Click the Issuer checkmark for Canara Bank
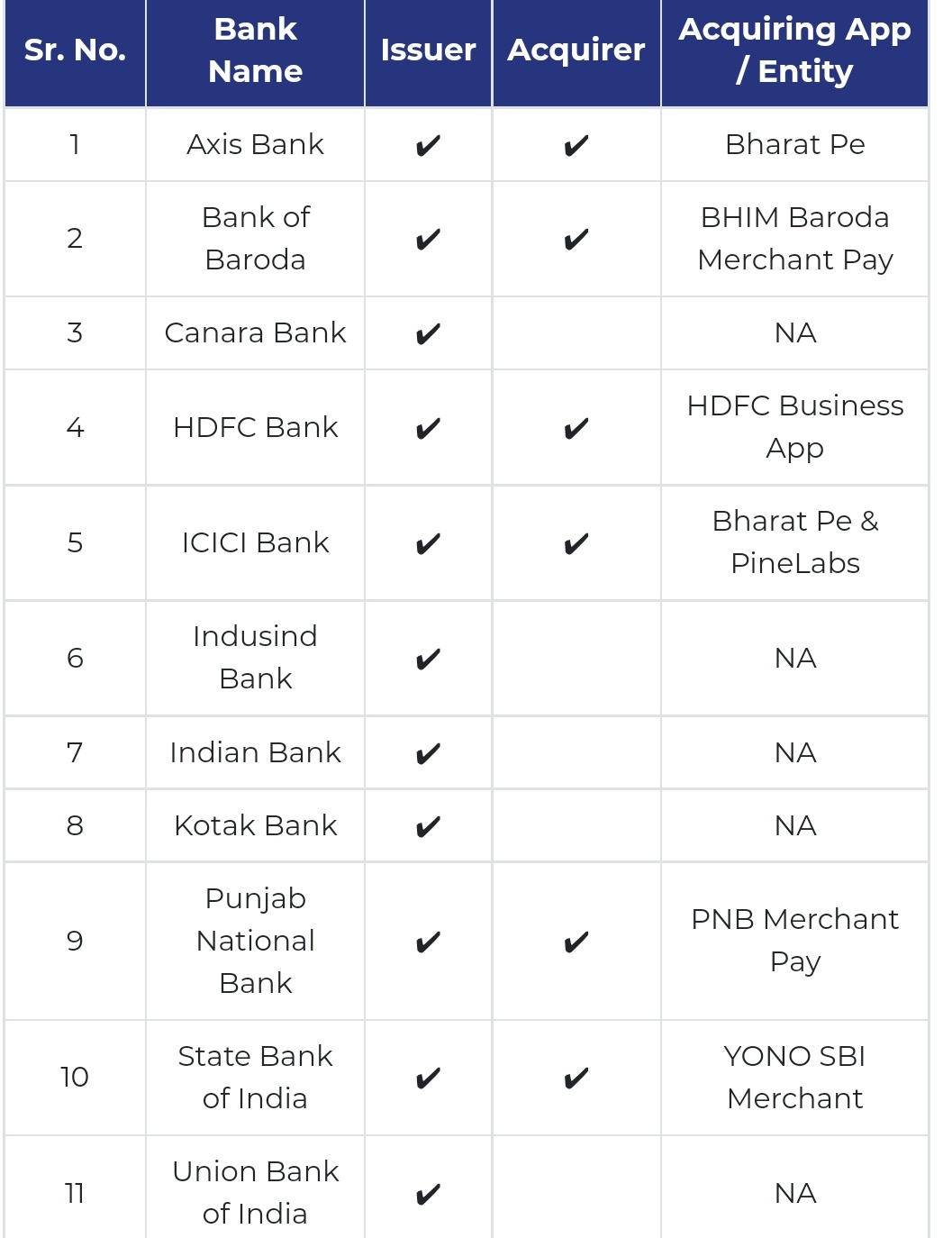The width and height of the screenshot is (952, 1238). click(x=428, y=333)
